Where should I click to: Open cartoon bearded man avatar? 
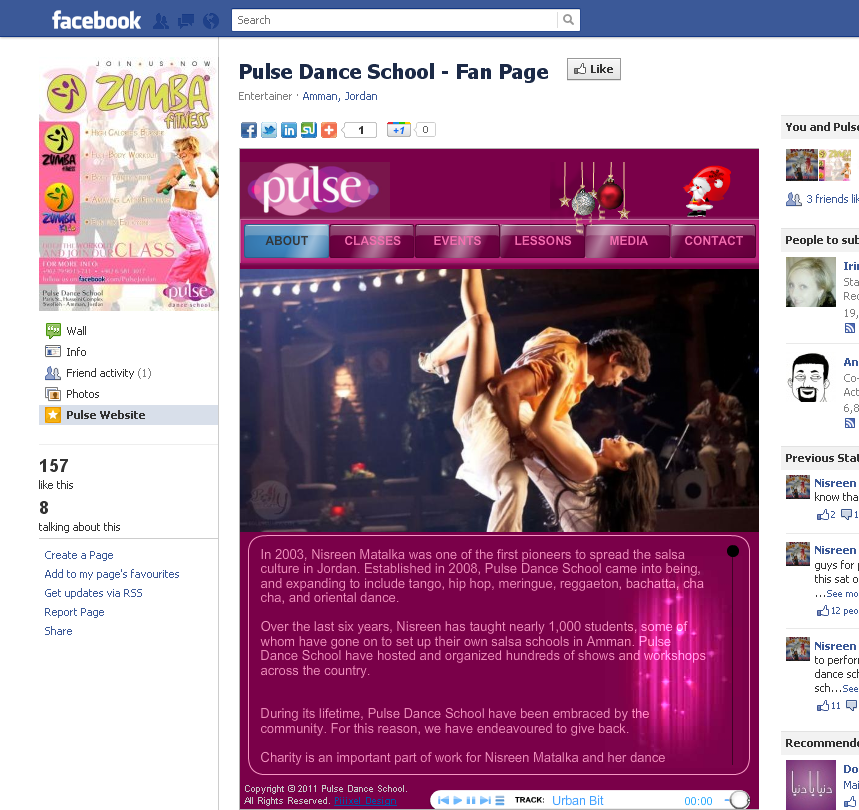[811, 377]
